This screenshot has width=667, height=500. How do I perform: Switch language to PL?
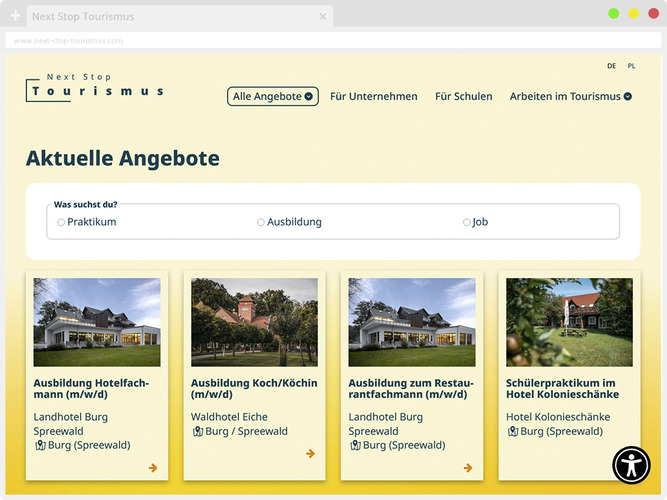[631, 66]
